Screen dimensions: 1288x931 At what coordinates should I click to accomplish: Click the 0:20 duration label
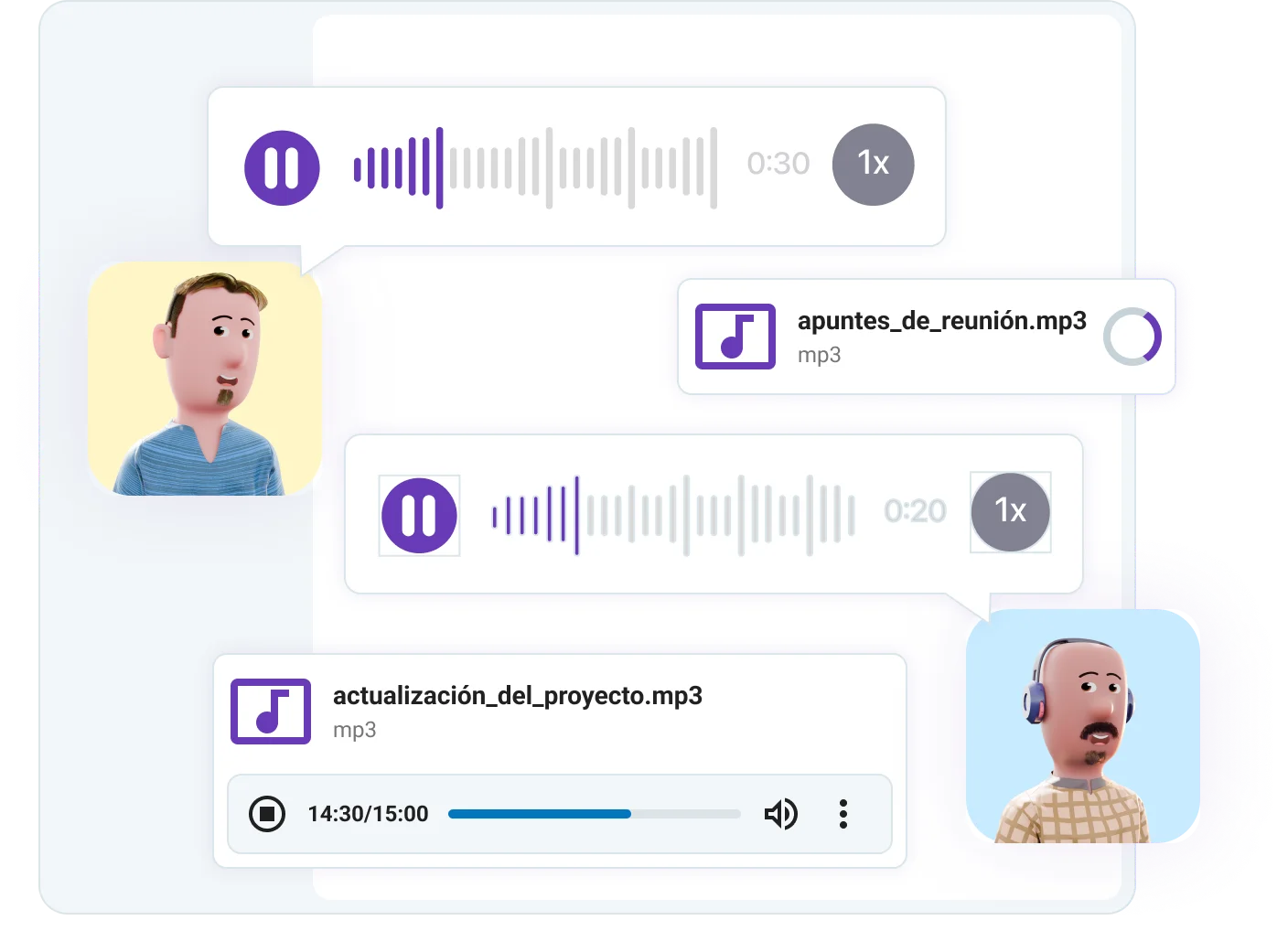click(916, 511)
